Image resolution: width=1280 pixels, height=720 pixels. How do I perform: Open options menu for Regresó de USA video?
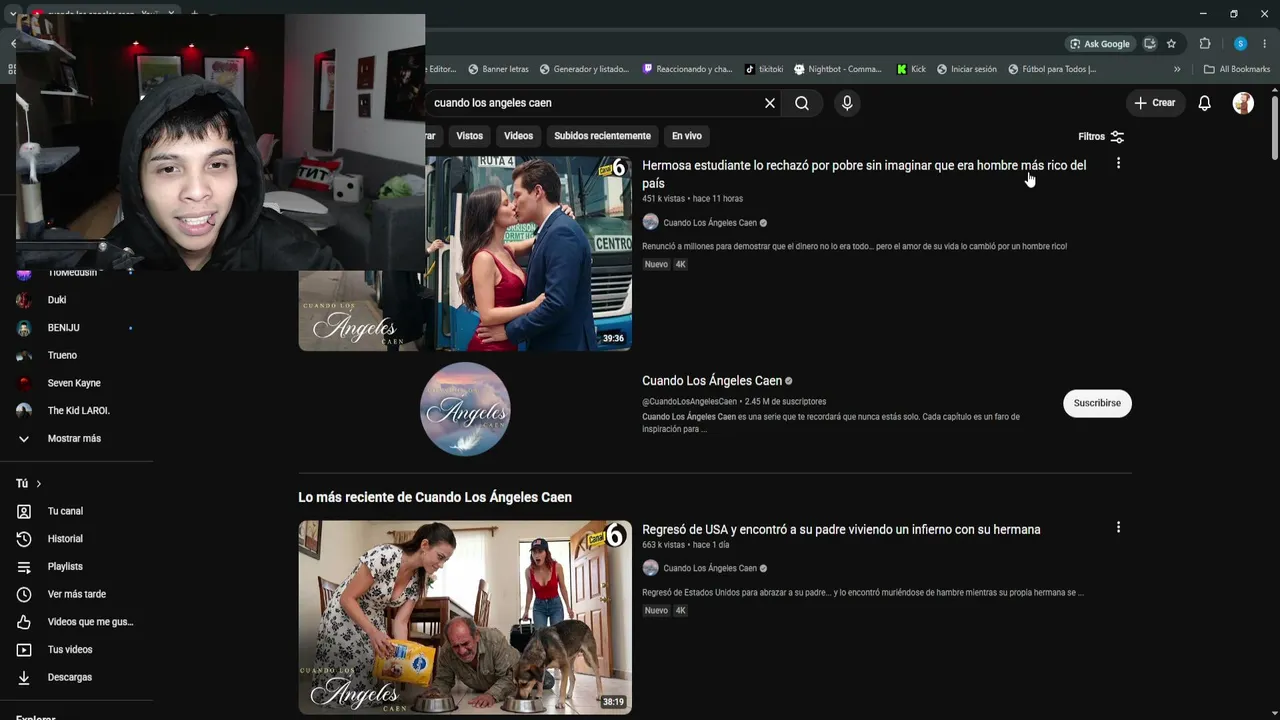click(x=1118, y=527)
